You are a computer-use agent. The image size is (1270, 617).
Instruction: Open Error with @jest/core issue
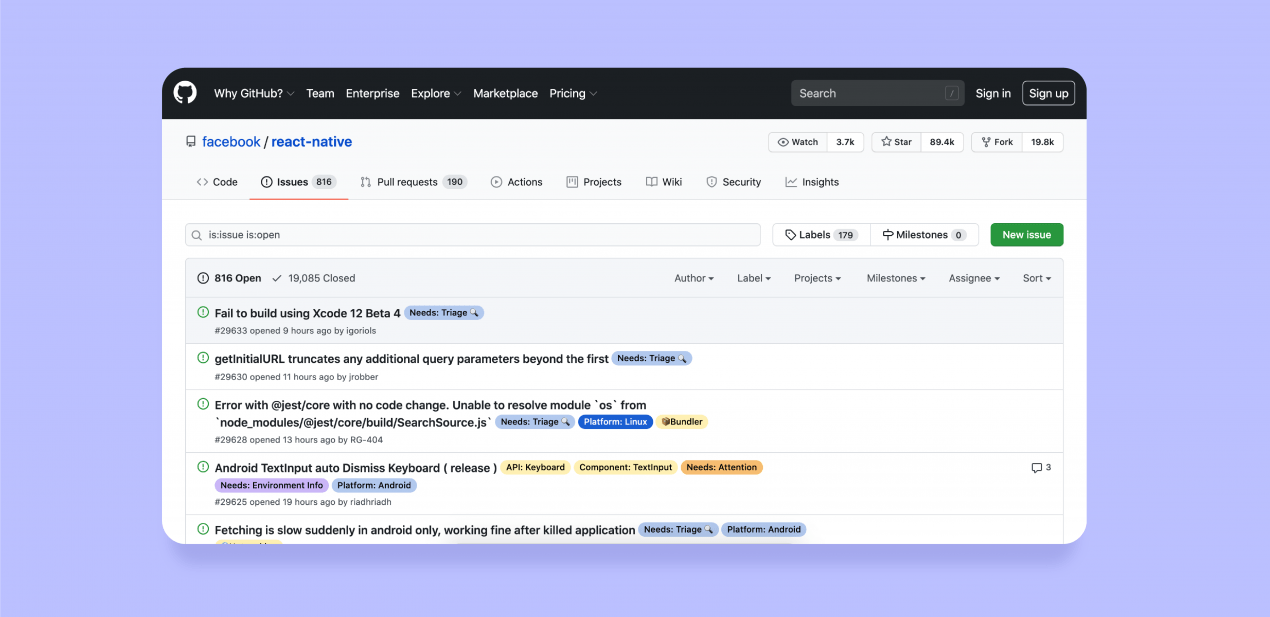pos(430,413)
